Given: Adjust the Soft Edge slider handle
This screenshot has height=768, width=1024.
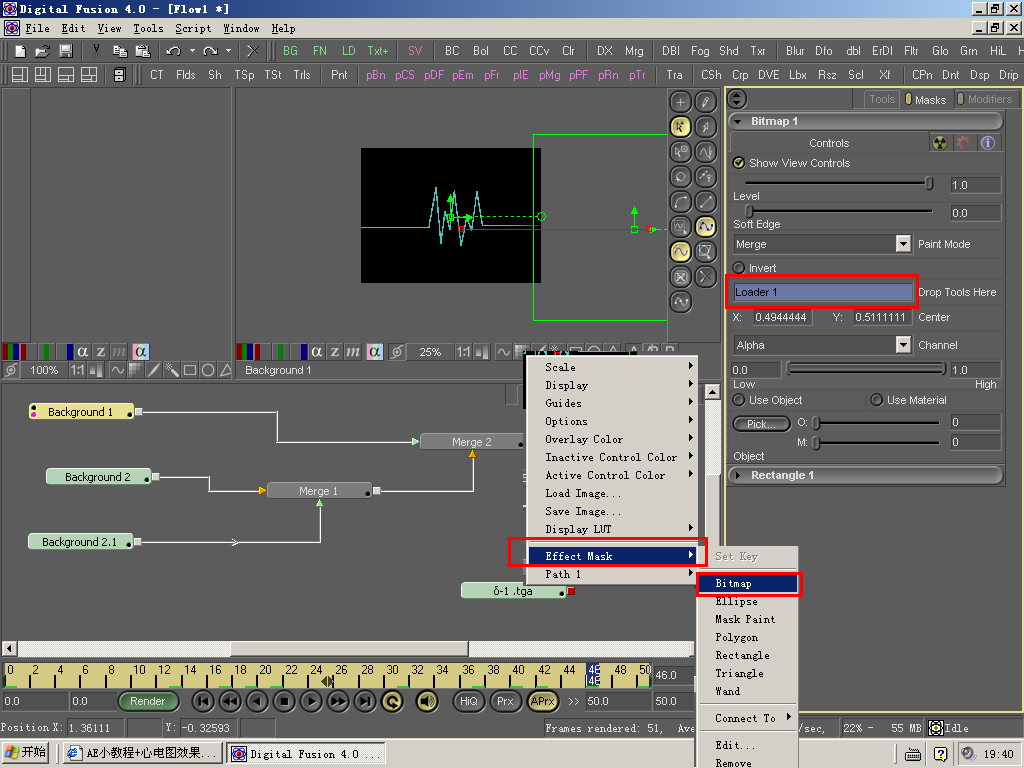Looking at the screenshot, I should click(x=749, y=211).
